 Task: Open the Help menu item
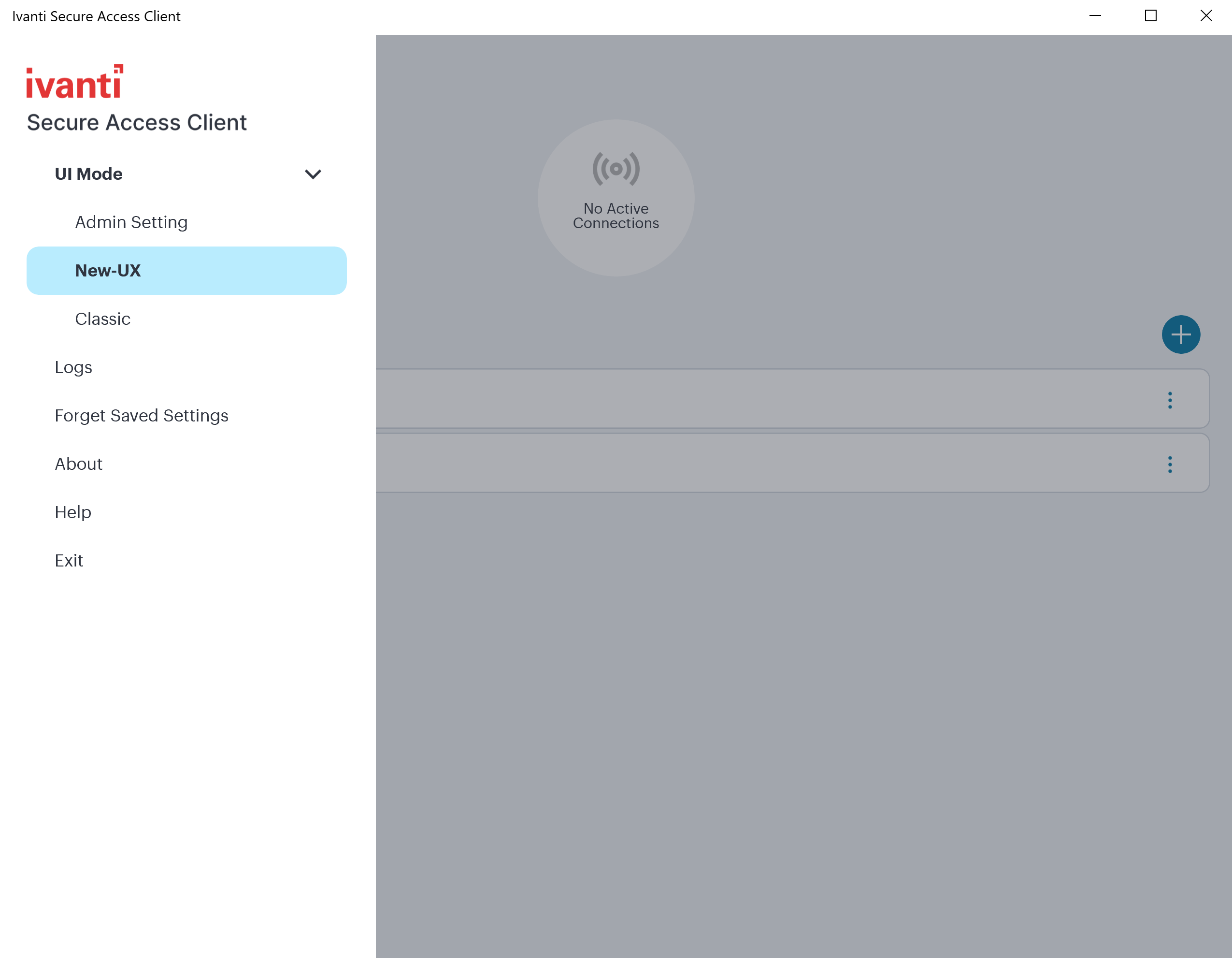(x=72, y=512)
